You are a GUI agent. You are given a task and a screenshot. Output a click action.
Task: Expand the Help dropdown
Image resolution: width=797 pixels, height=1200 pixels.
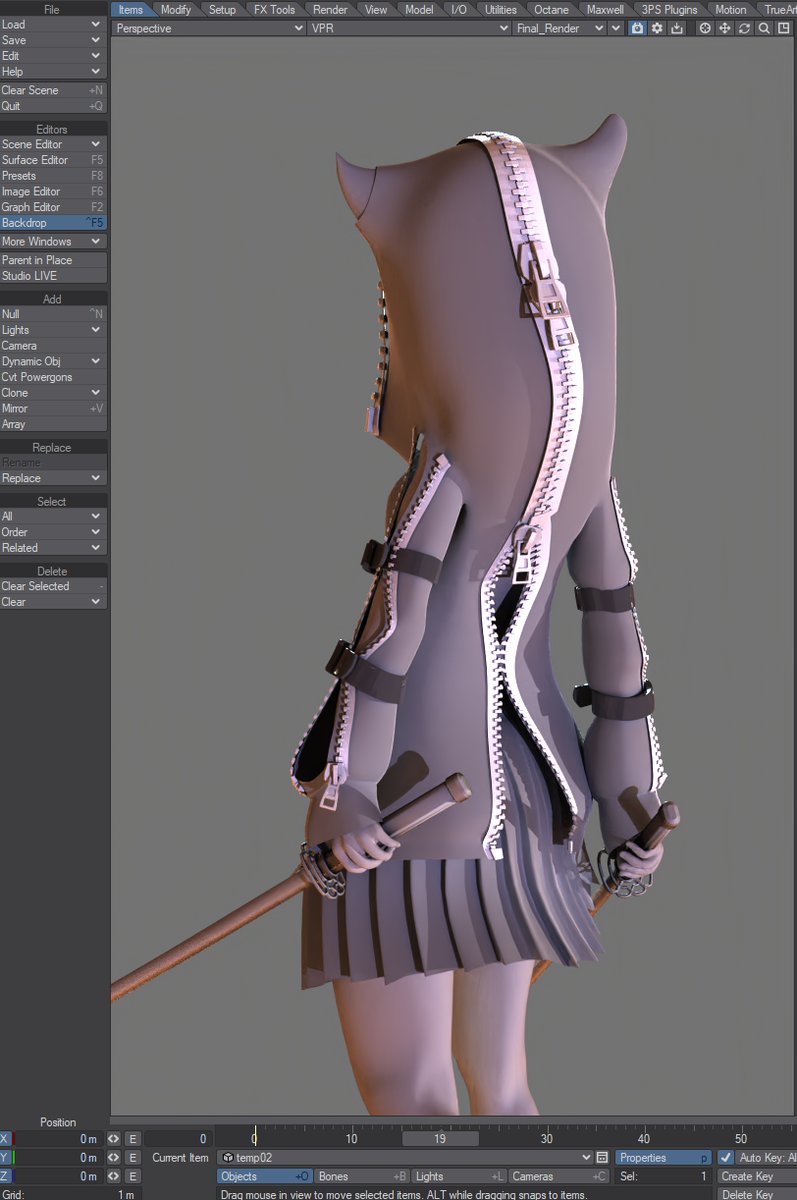pyautogui.click(x=53, y=72)
